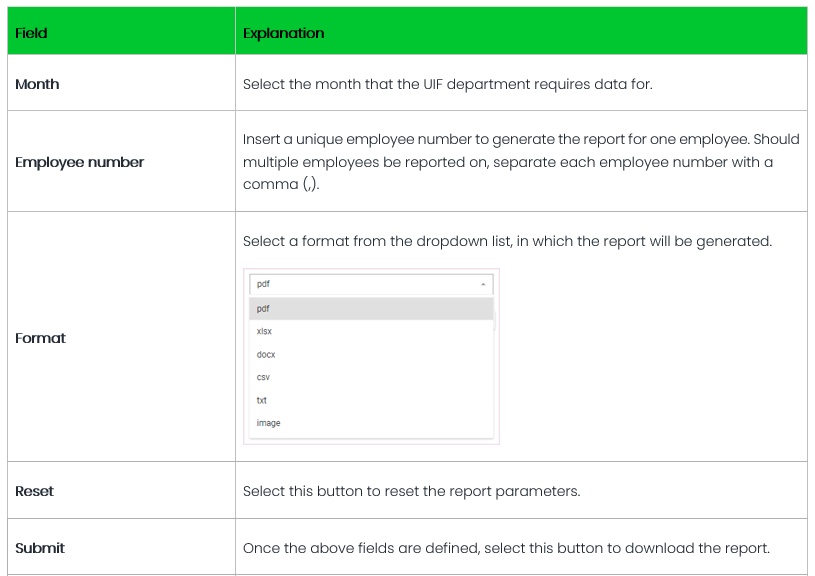Screen dimensions: 815x576
Task: Click the Field column header
Action: click(x=31, y=33)
